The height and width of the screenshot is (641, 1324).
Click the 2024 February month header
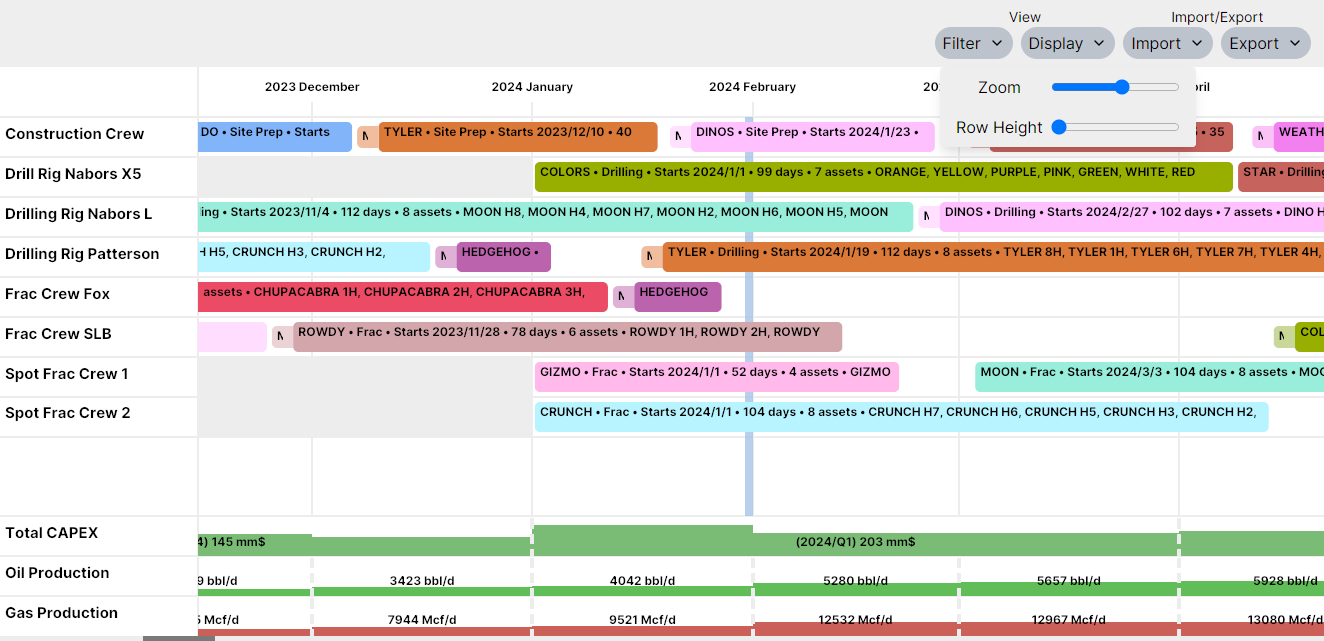pos(752,87)
